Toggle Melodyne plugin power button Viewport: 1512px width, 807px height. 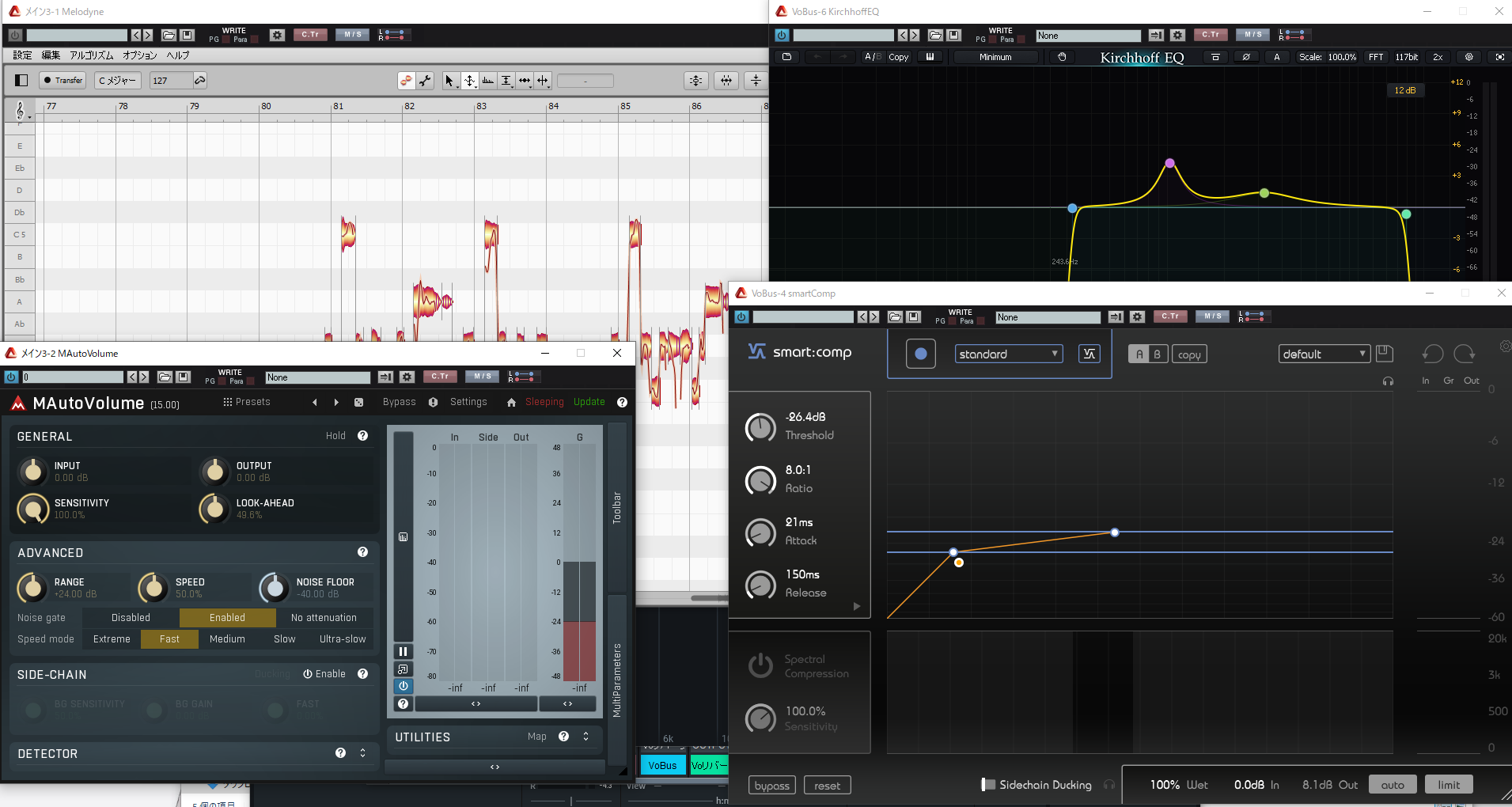[15, 35]
